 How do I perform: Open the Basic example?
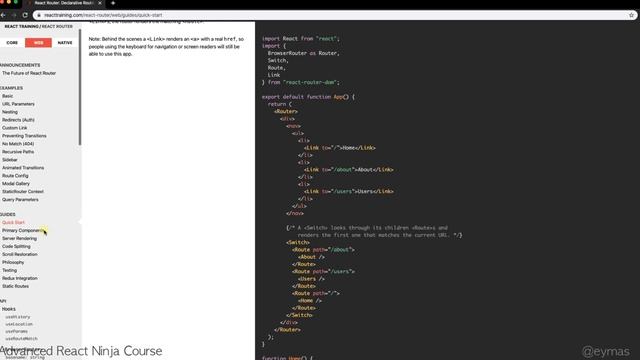coord(7,96)
